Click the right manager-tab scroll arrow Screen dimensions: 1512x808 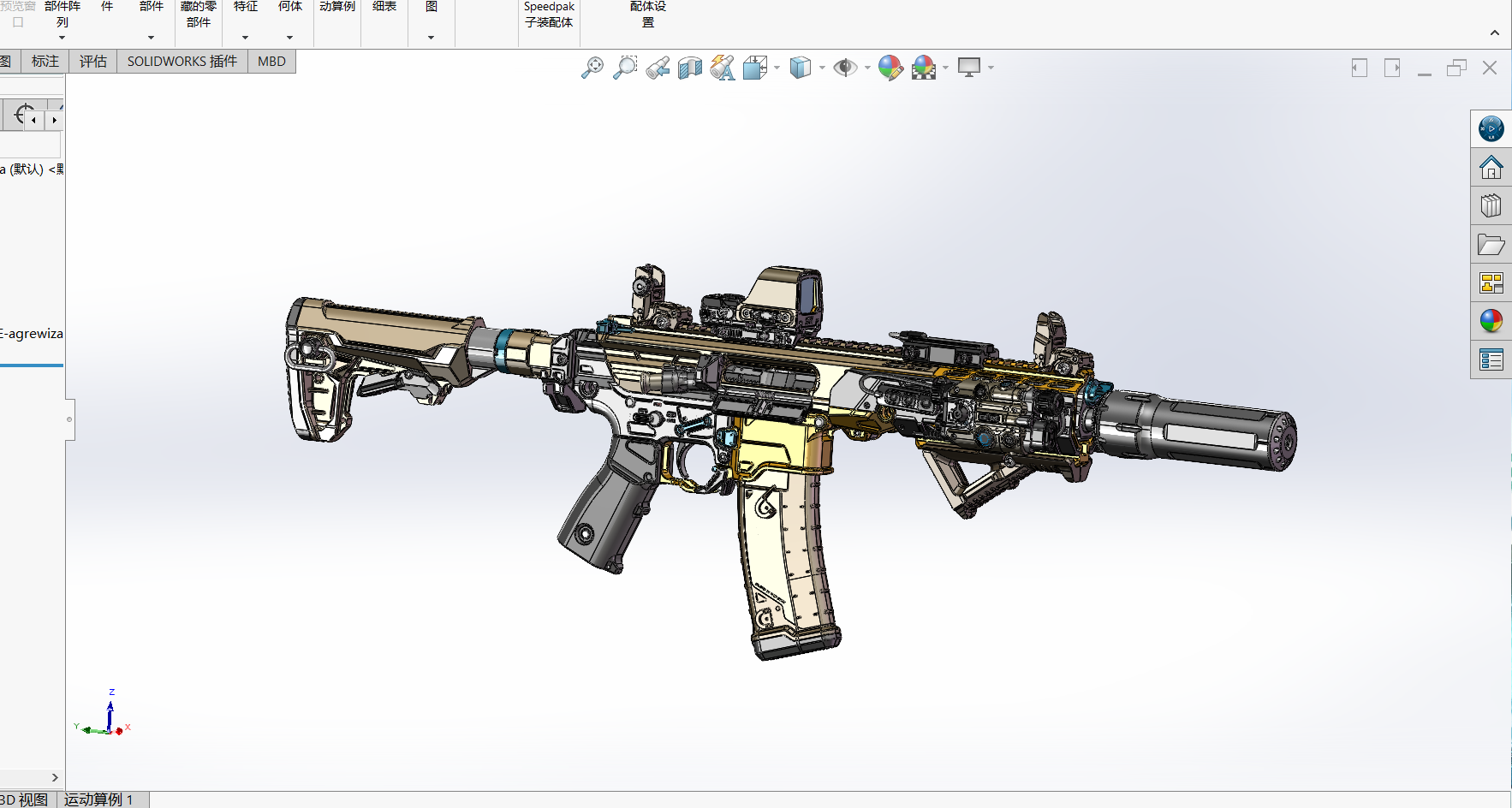tap(55, 121)
